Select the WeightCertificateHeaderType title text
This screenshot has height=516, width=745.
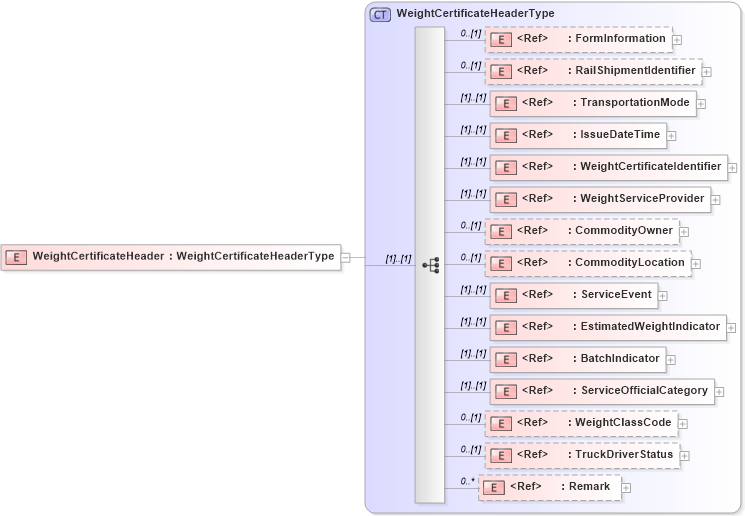tap(475, 13)
